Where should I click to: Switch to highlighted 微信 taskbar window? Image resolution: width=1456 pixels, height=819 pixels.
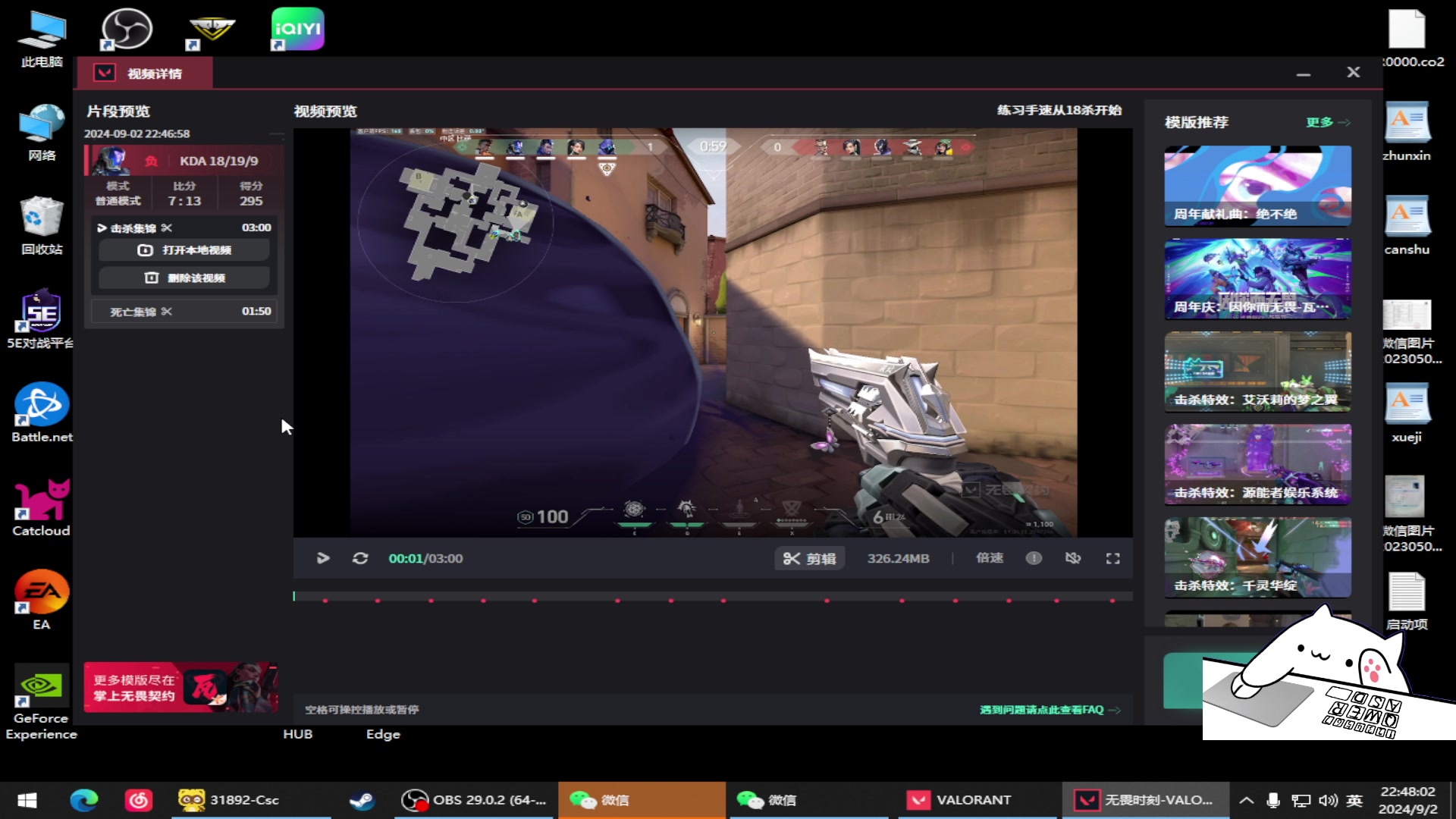642,800
